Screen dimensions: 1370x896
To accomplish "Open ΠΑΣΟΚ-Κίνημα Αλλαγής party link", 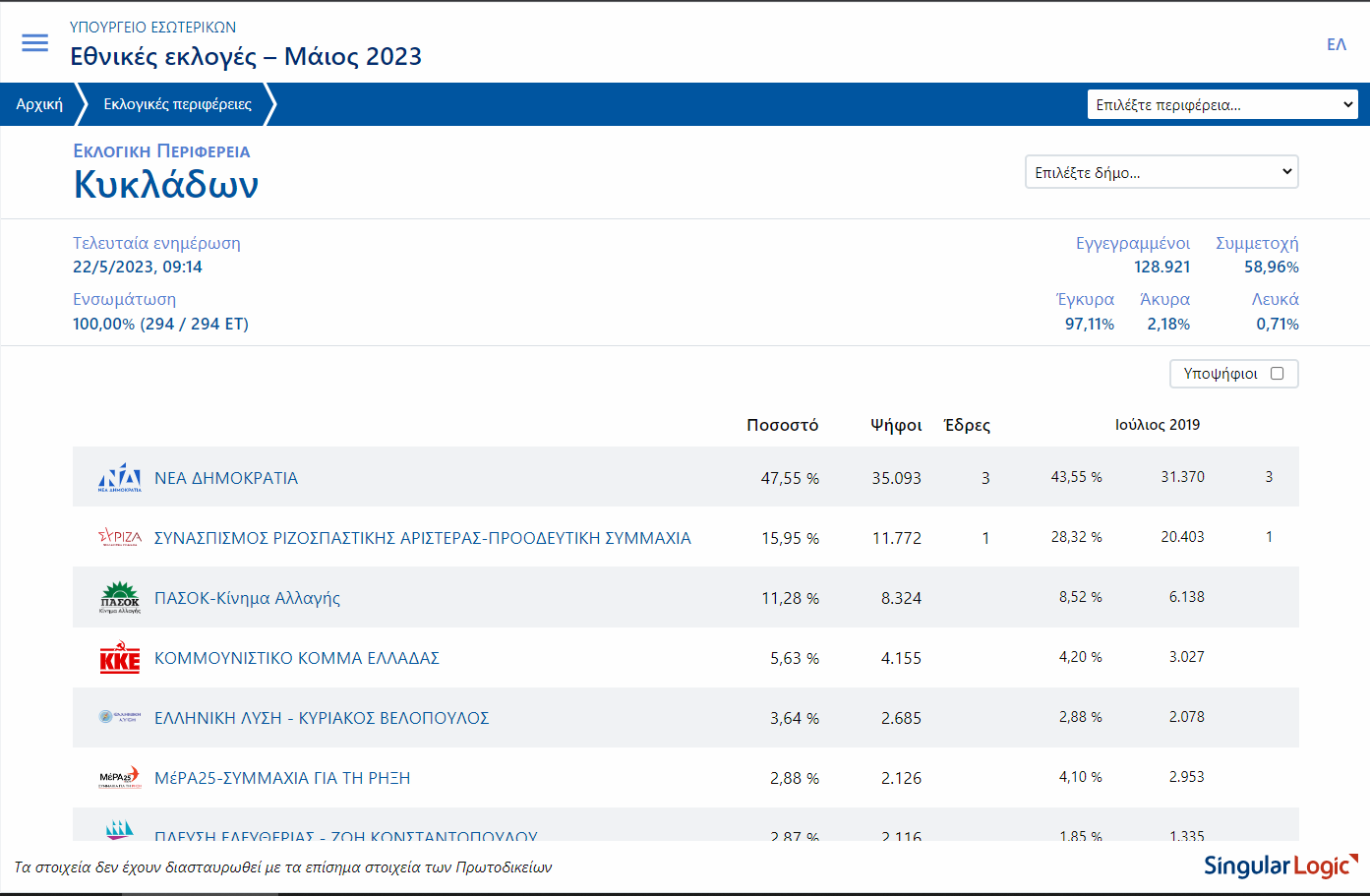I will 247,598.
